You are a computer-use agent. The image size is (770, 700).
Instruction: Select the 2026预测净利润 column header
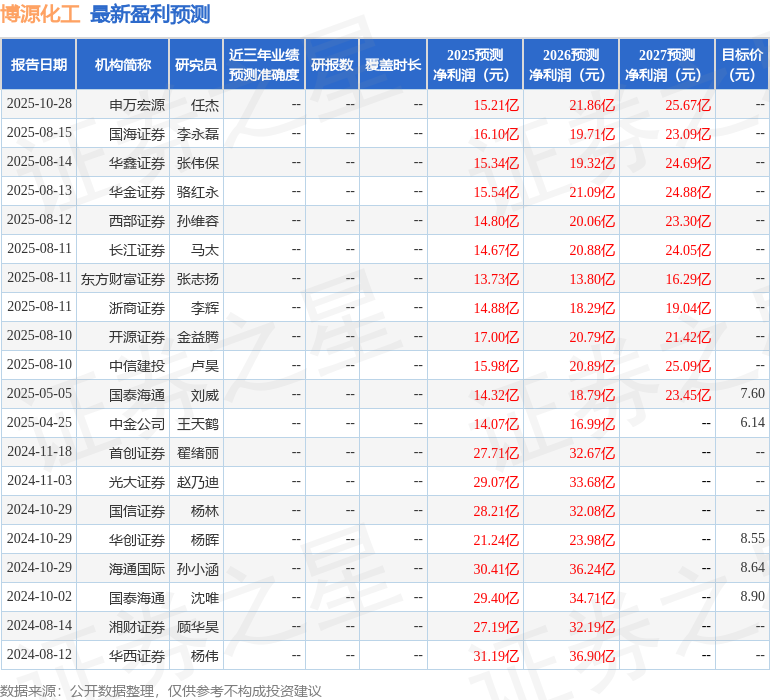coord(571,64)
